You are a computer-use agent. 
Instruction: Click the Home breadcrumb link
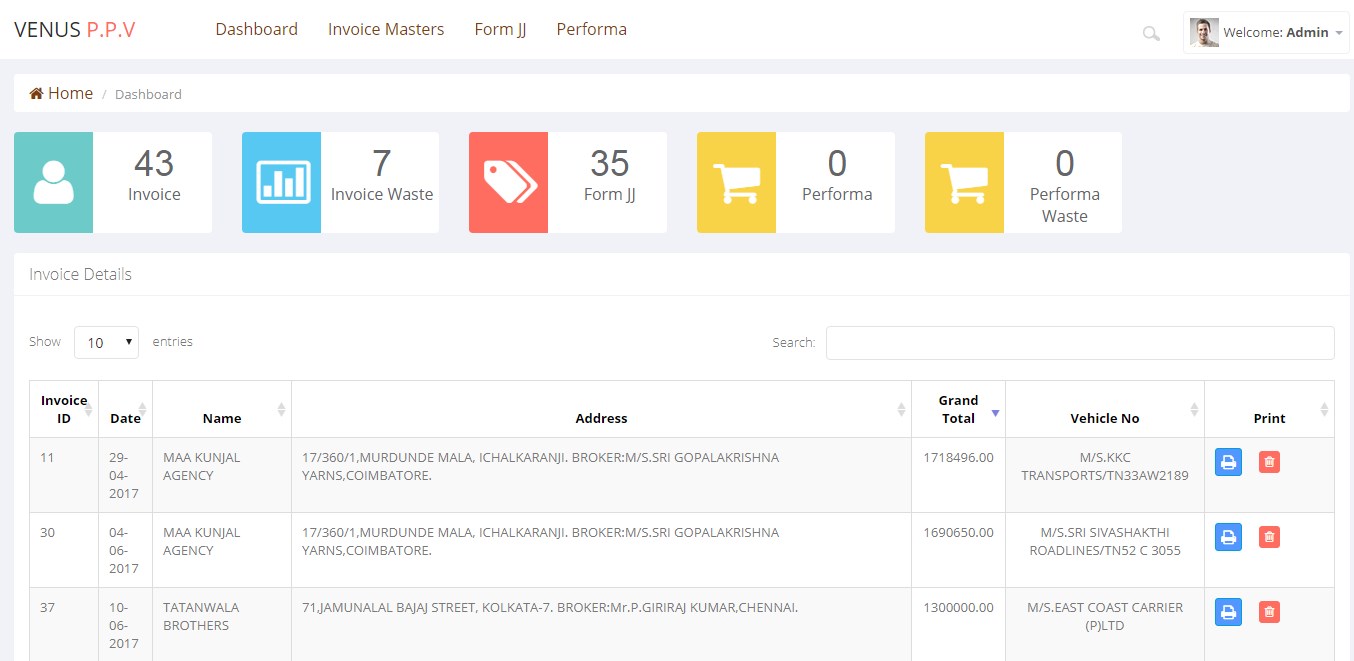pos(62,94)
